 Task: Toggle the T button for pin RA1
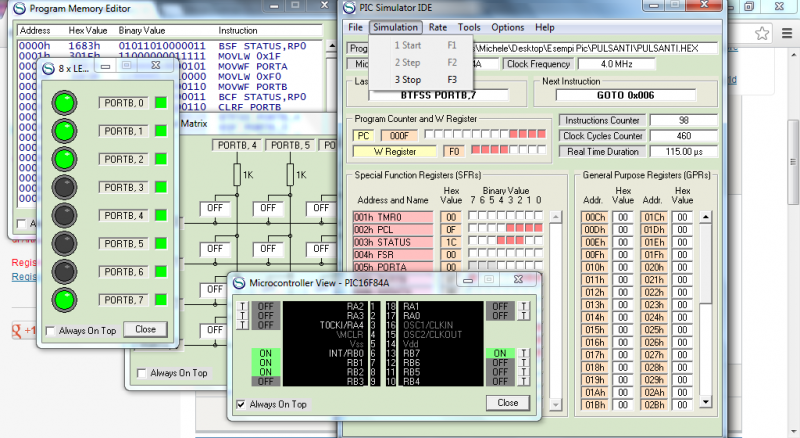[x=523, y=306]
